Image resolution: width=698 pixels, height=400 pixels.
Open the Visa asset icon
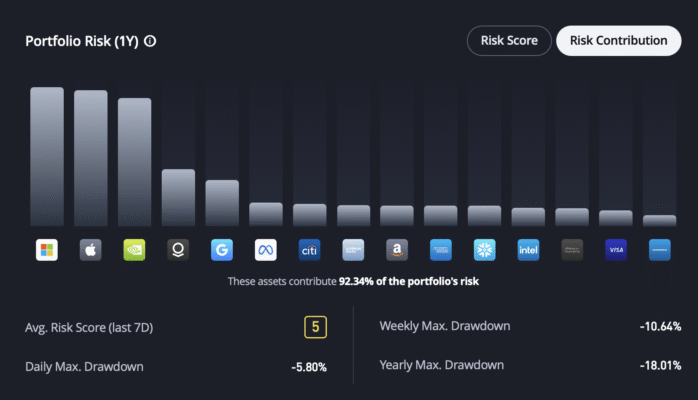616,250
